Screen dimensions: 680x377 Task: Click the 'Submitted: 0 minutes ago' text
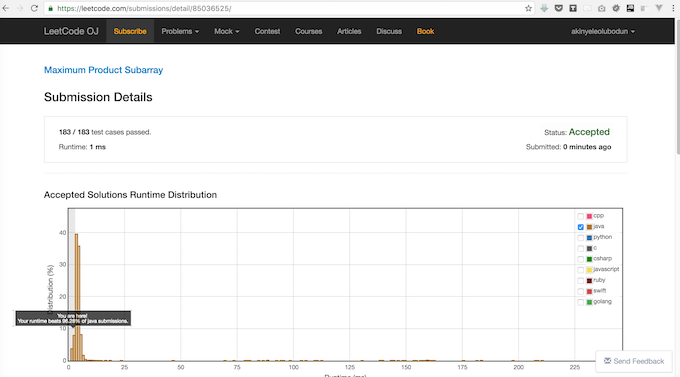(x=569, y=147)
